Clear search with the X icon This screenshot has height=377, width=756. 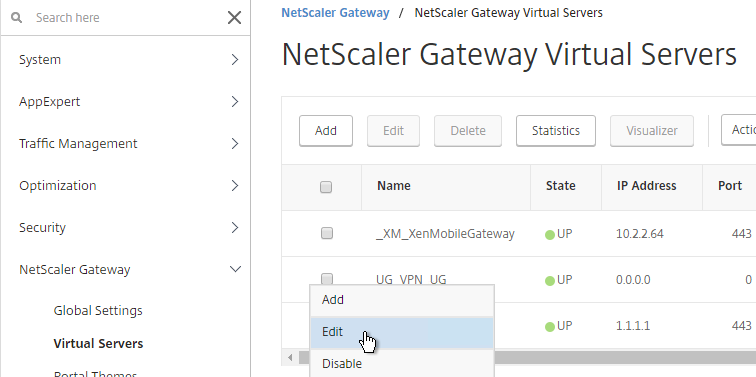234,18
